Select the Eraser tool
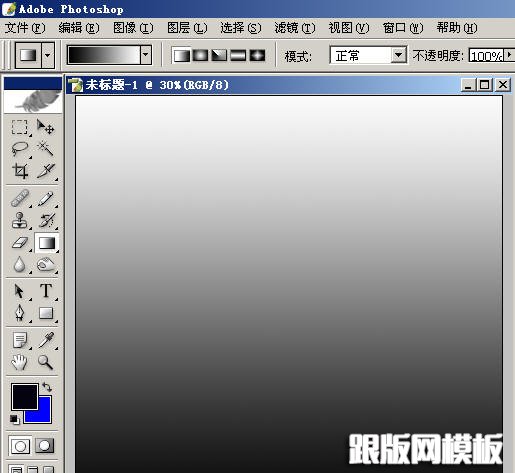 click(19, 243)
